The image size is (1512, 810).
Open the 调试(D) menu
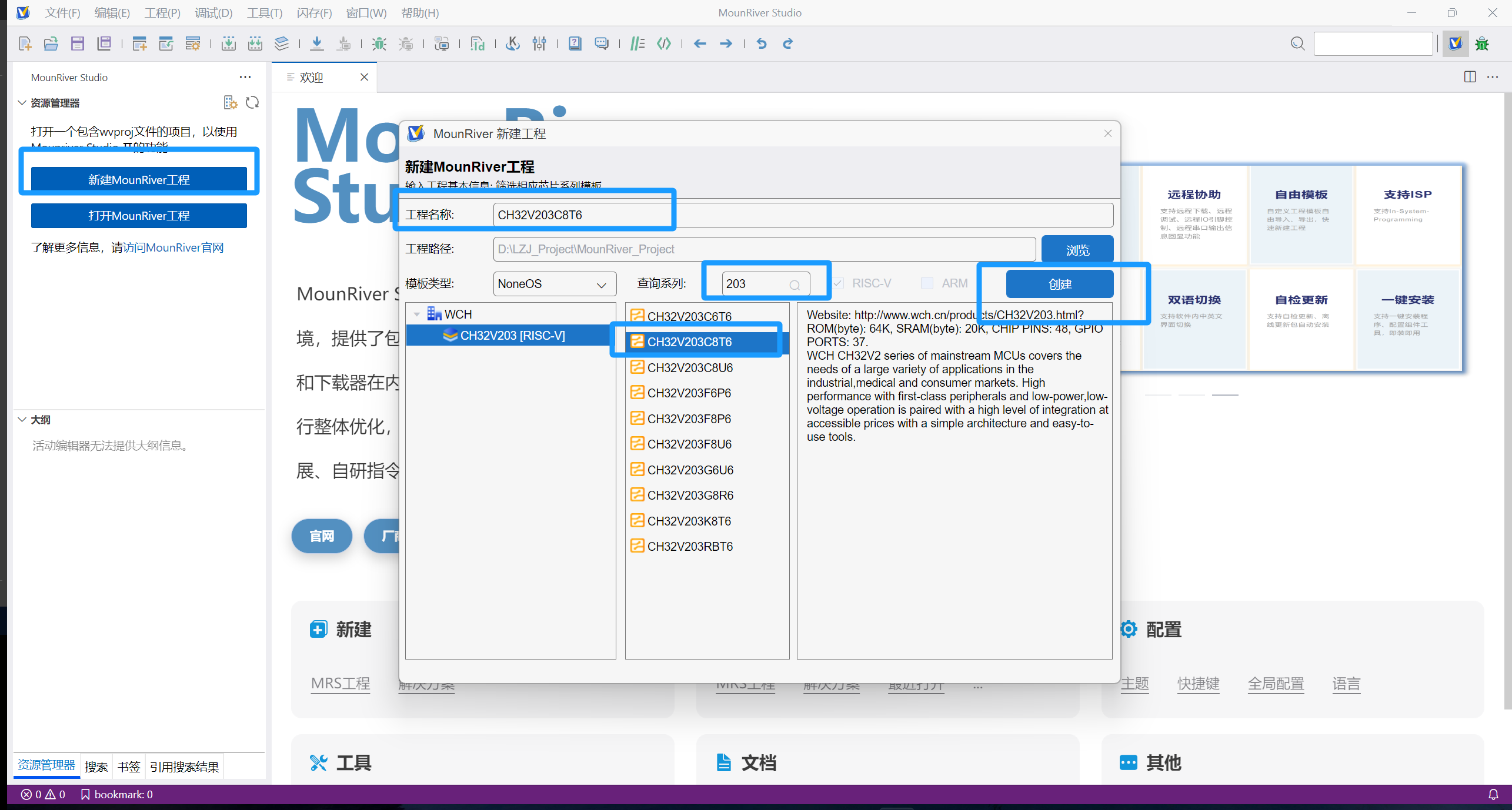coord(213,13)
